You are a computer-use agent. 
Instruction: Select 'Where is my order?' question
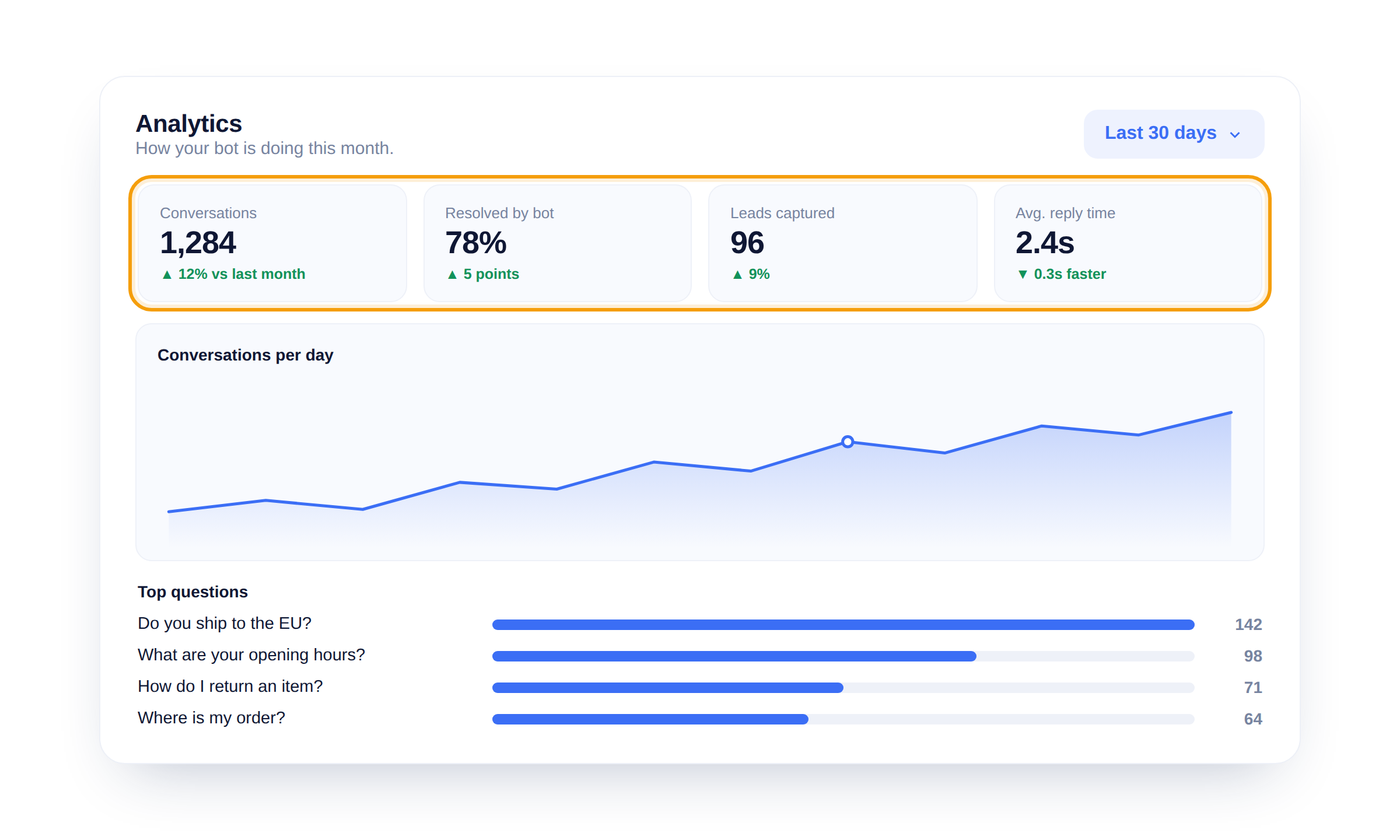point(211,717)
